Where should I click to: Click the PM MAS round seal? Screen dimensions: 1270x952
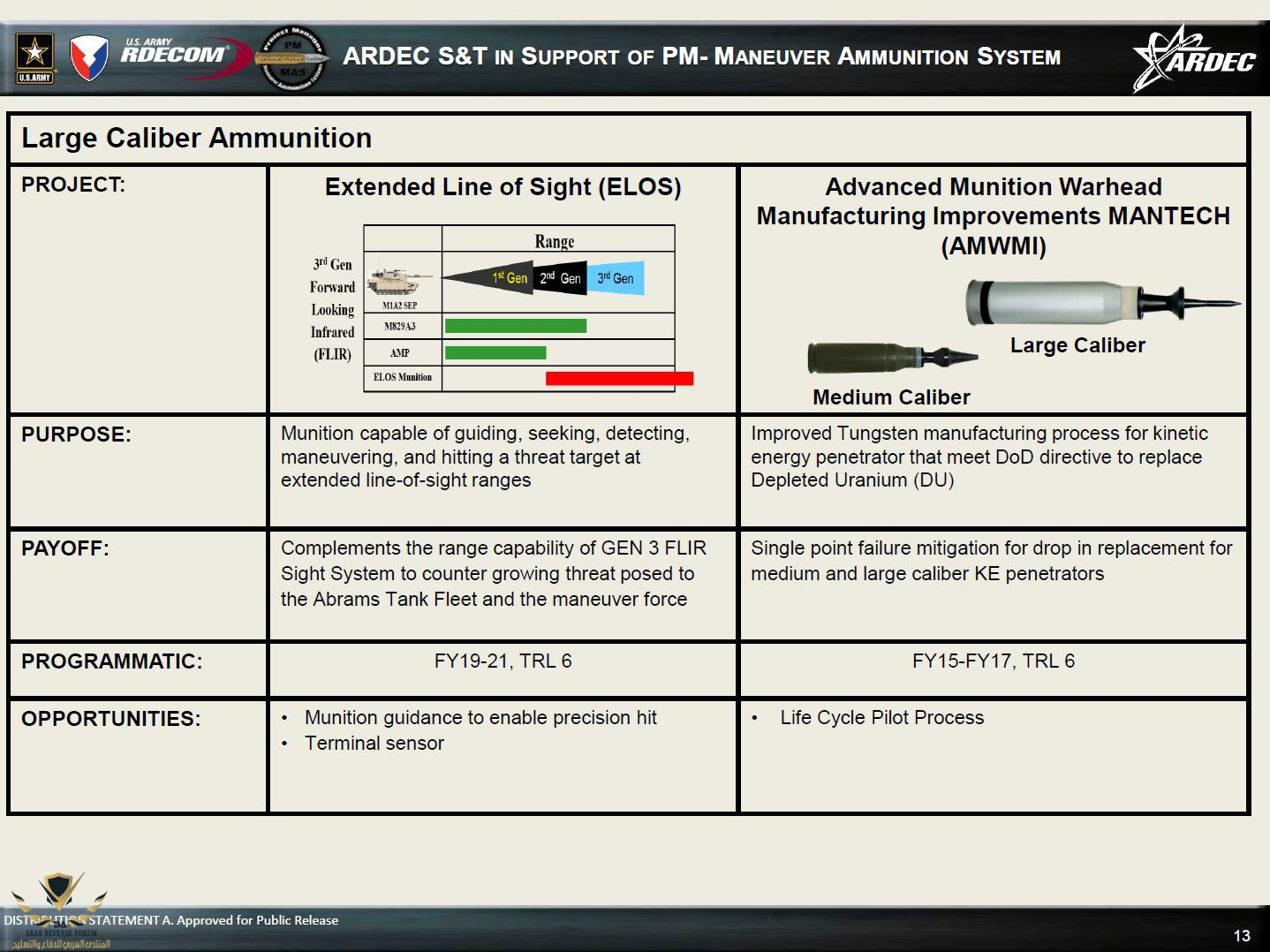point(293,58)
